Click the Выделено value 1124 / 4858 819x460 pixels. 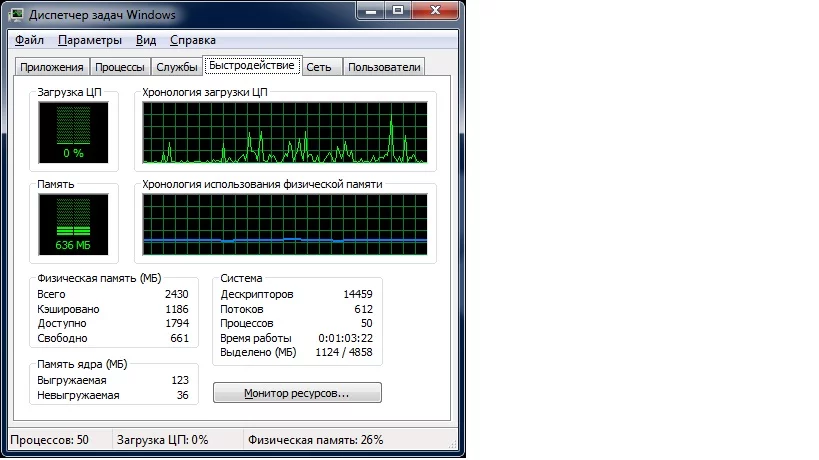[344, 352]
